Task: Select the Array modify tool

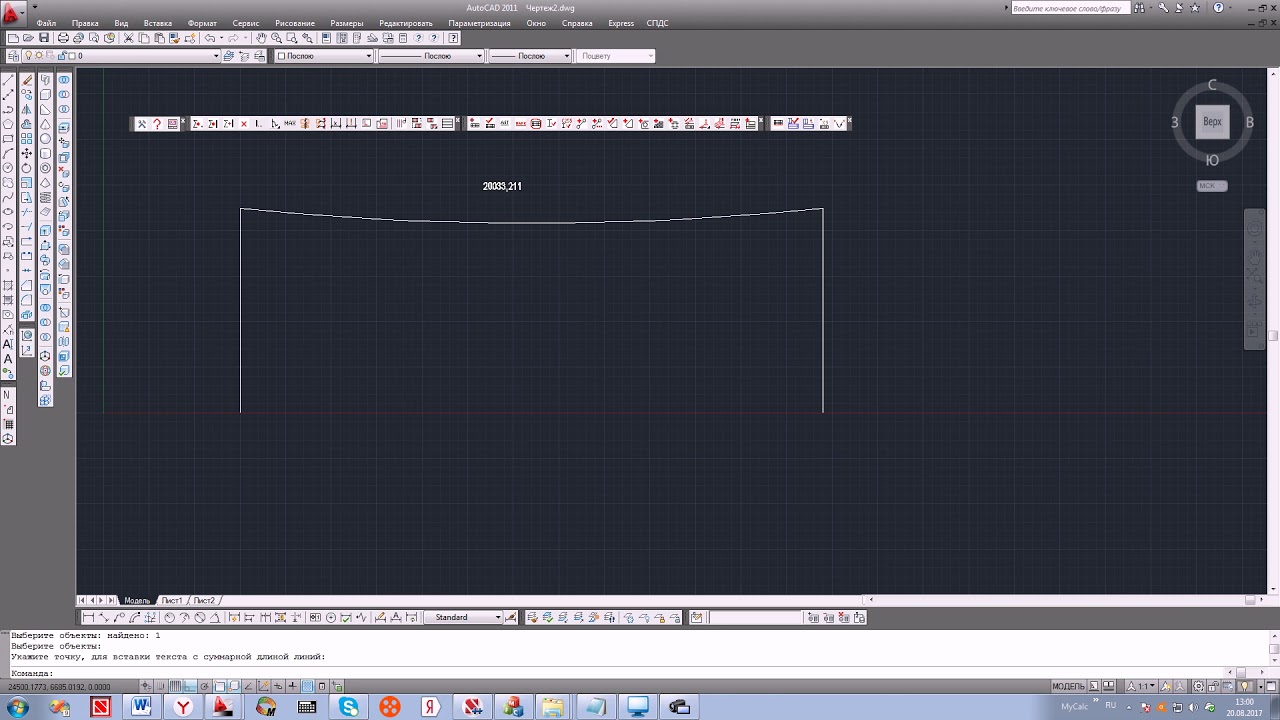Action: [27, 138]
